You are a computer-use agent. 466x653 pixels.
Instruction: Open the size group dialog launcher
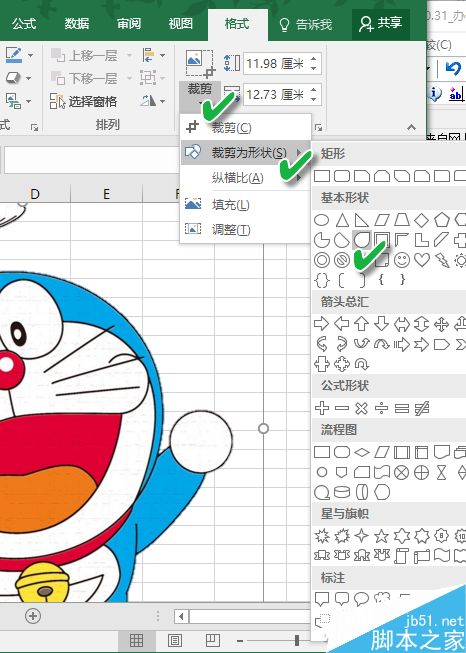tap(318, 127)
